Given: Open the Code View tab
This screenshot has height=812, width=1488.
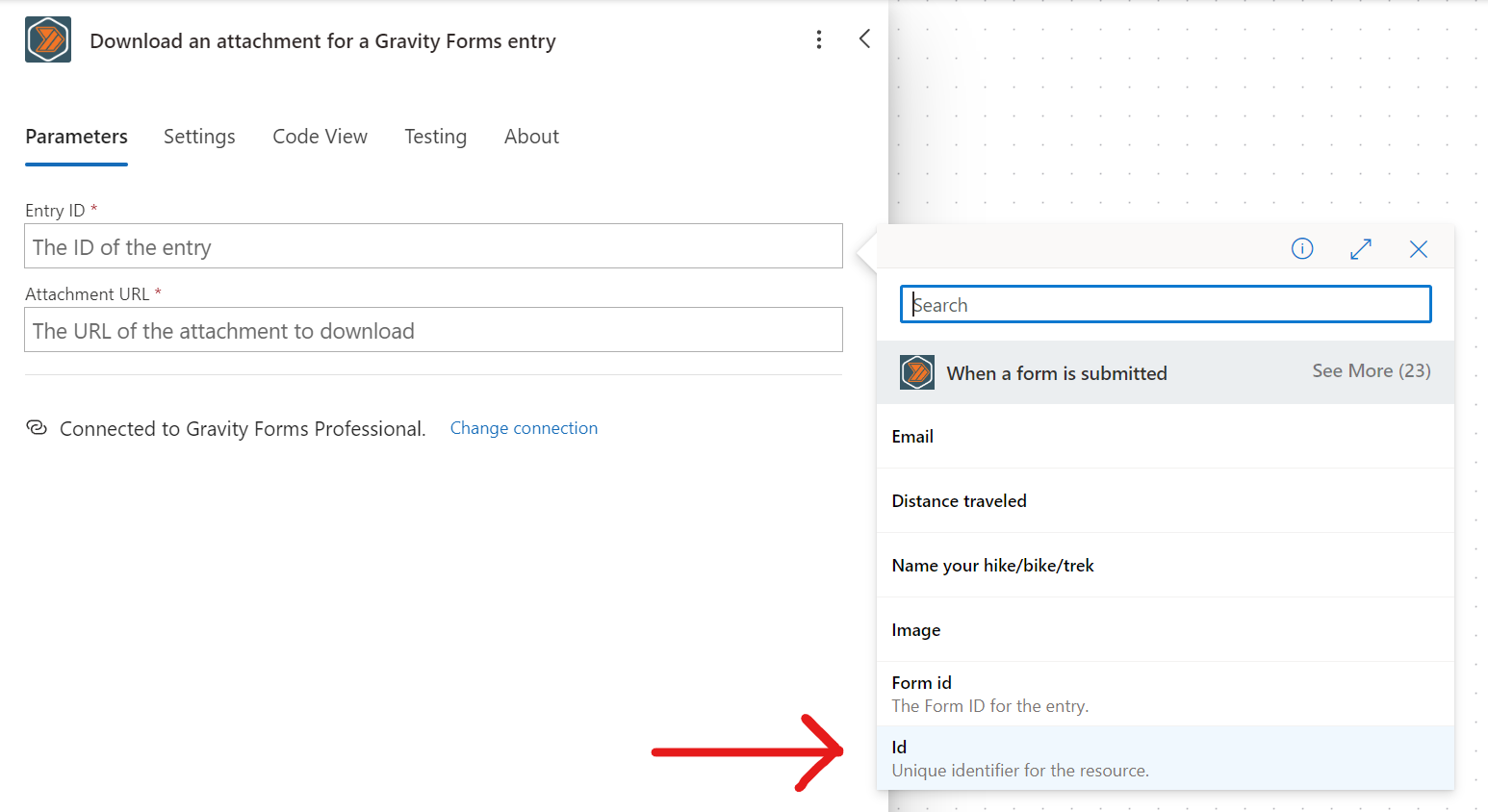Looking at the screenshot, I should tap(320, 137).
